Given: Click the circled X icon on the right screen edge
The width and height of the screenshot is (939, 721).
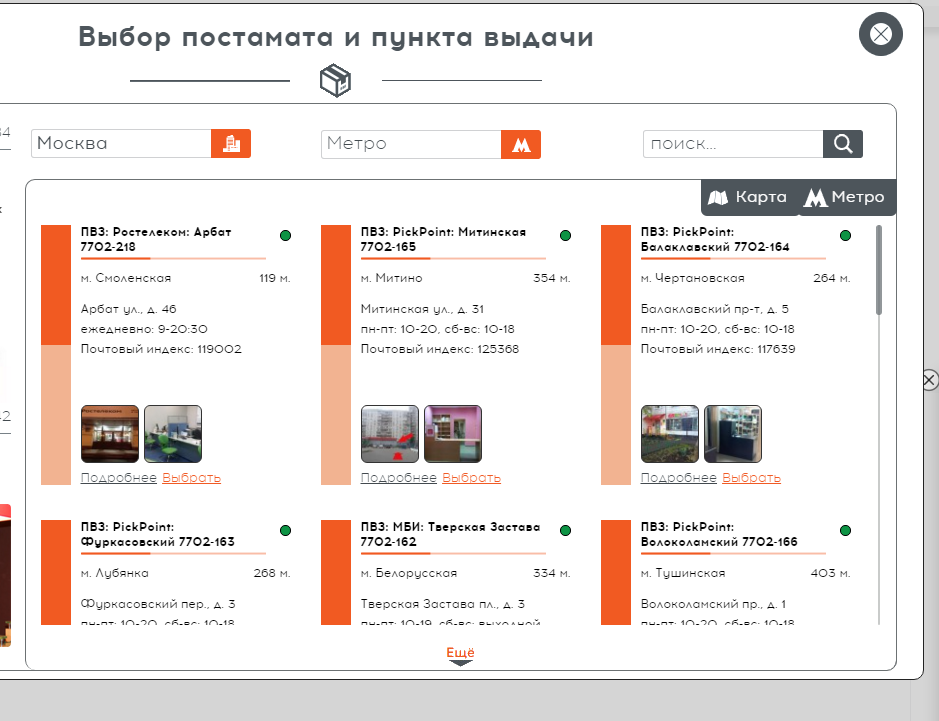Looking at the screenshot, I should tap(930, 379).
